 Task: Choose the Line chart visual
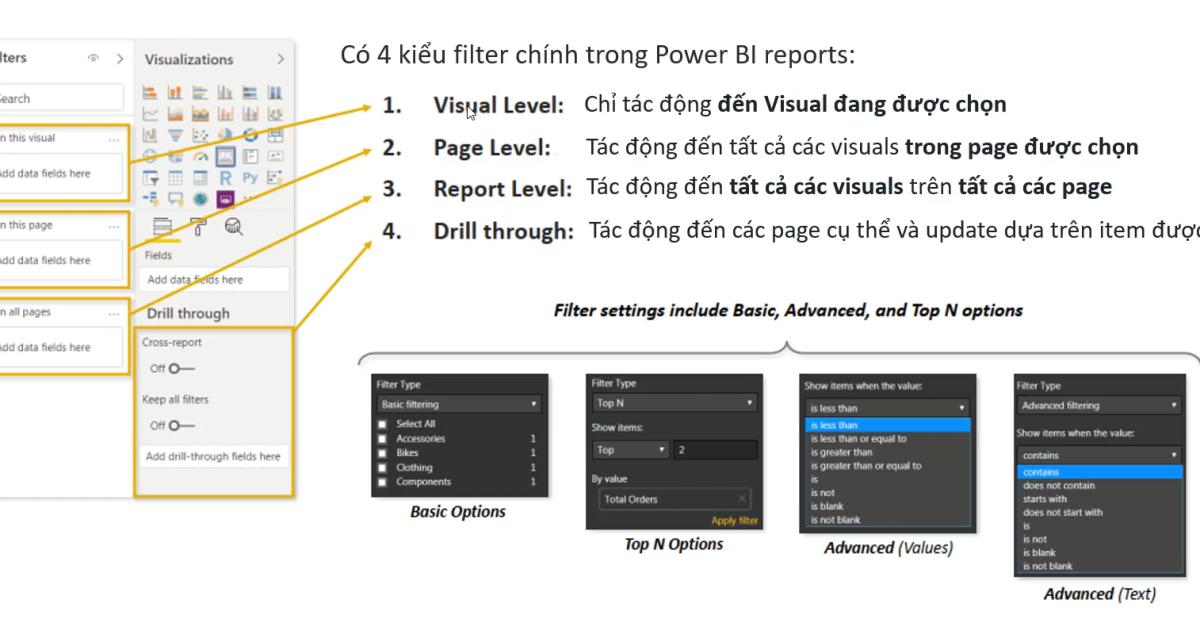(150, 114)
